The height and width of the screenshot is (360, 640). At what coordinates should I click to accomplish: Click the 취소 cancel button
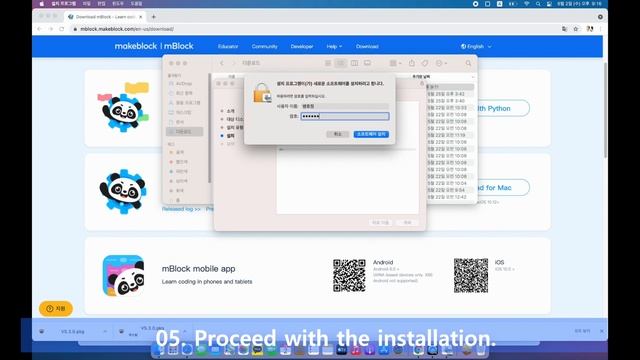[x=338, y=134]
